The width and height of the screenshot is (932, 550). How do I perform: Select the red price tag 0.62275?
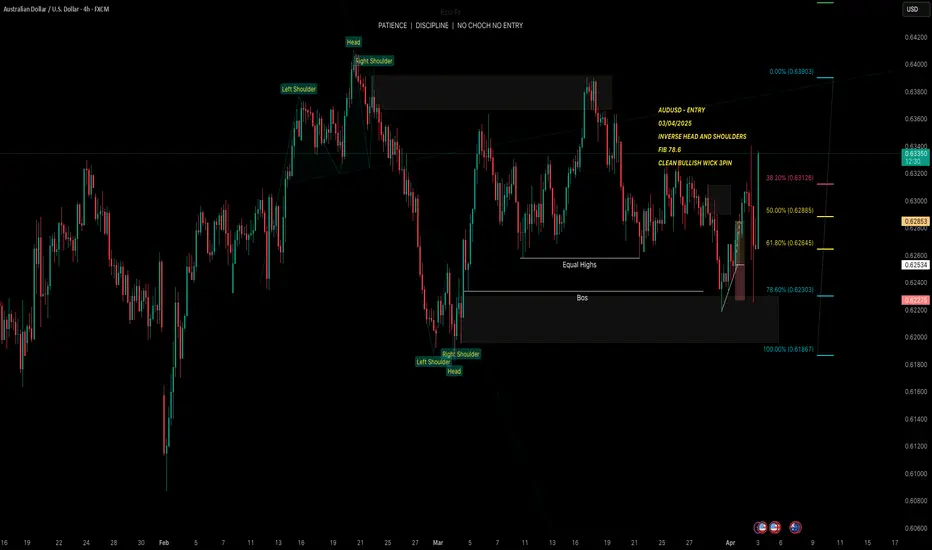tap(915, 300)
